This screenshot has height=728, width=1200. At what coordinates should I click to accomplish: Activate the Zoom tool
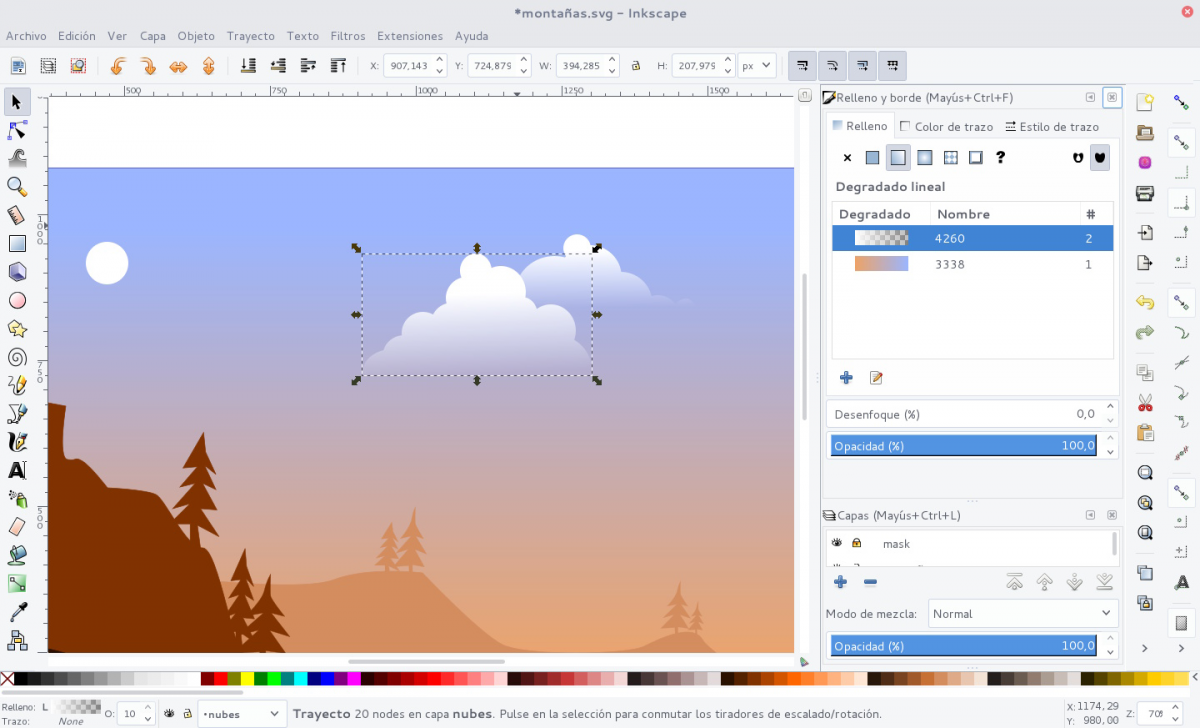tap(17, 186)
